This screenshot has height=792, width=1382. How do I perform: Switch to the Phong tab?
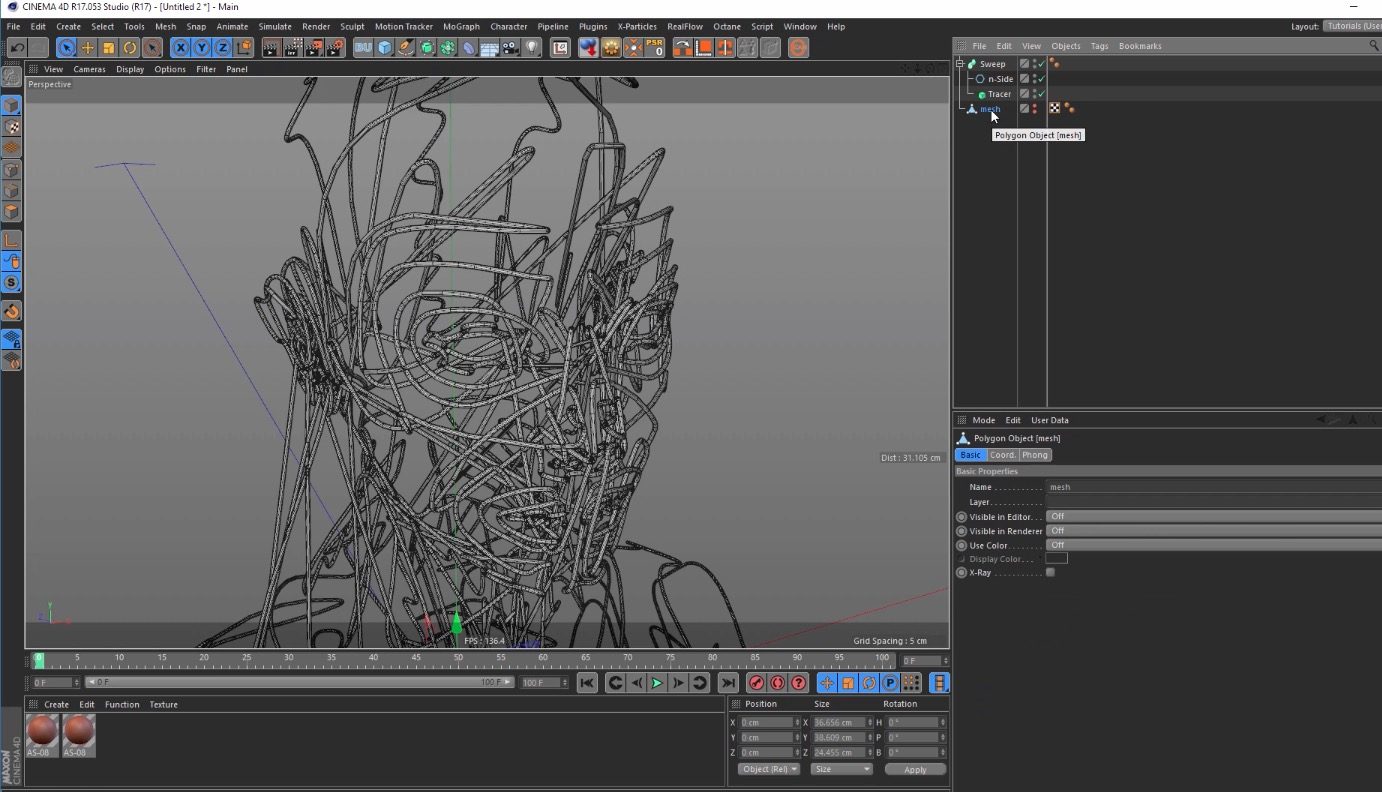tap(1035, 455)
